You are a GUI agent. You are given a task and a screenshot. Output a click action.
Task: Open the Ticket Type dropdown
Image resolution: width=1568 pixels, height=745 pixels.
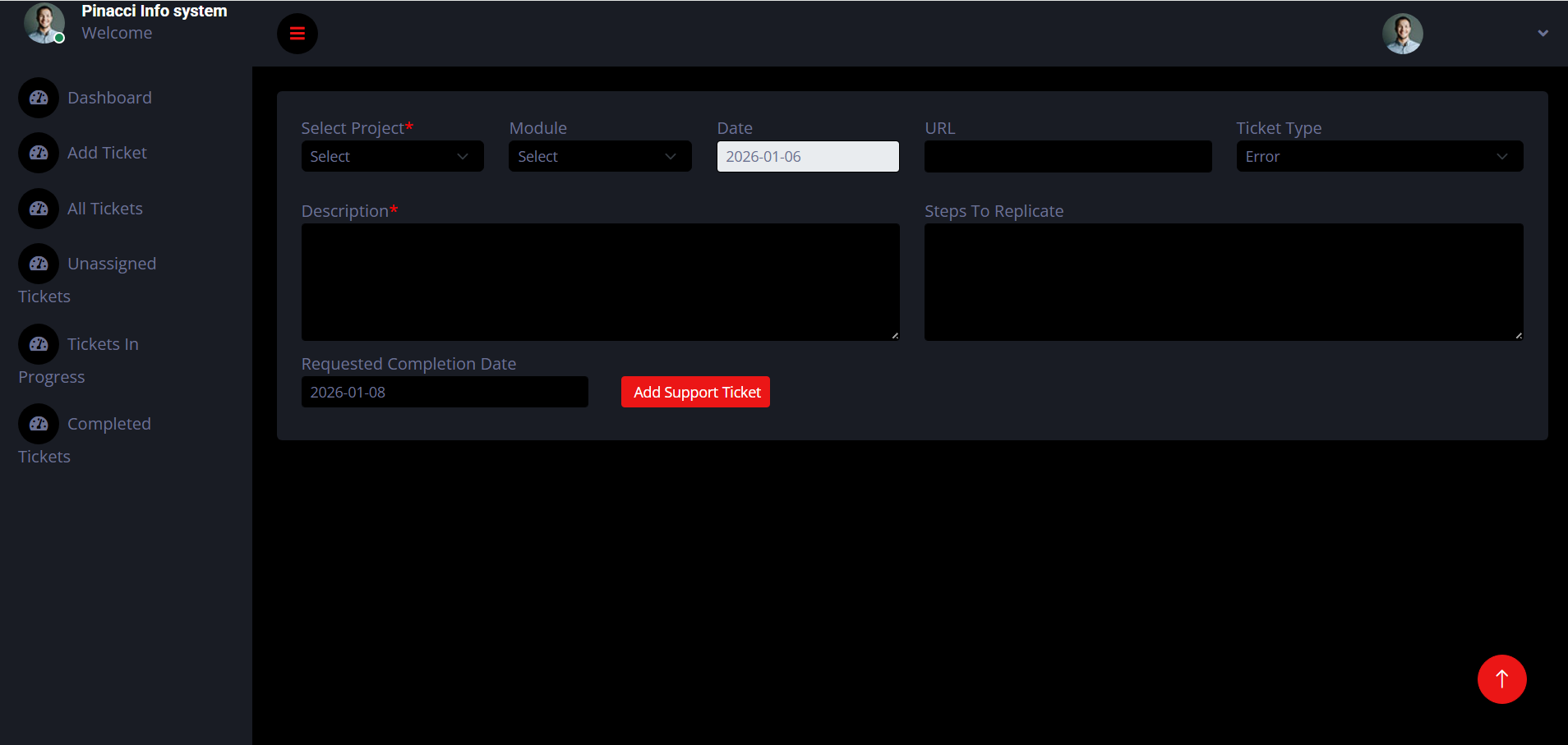pos(1379,157)
